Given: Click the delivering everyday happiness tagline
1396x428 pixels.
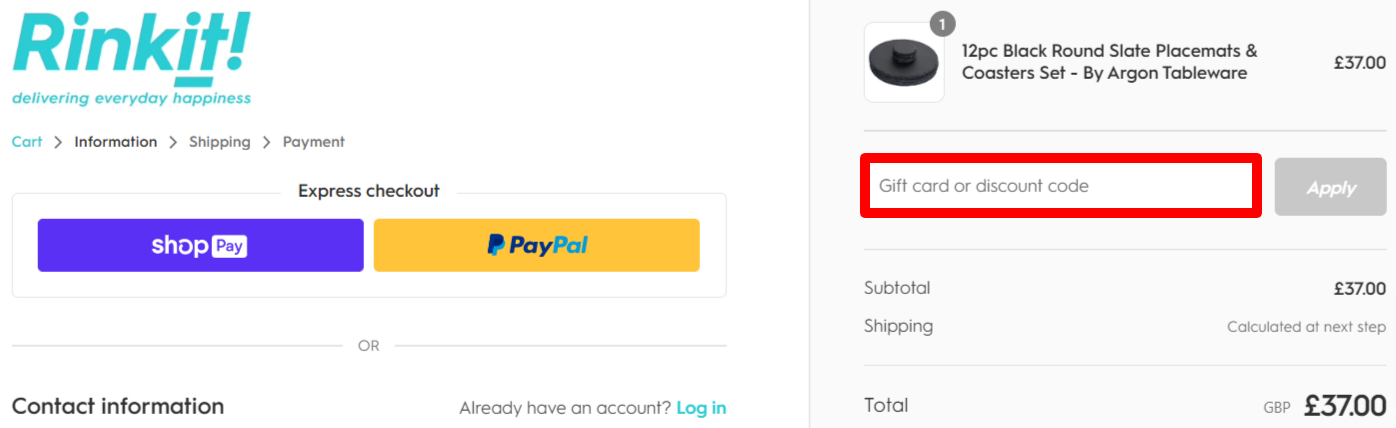Looking at the screenshot, I should pyautogui.click(x=131, y=98).
